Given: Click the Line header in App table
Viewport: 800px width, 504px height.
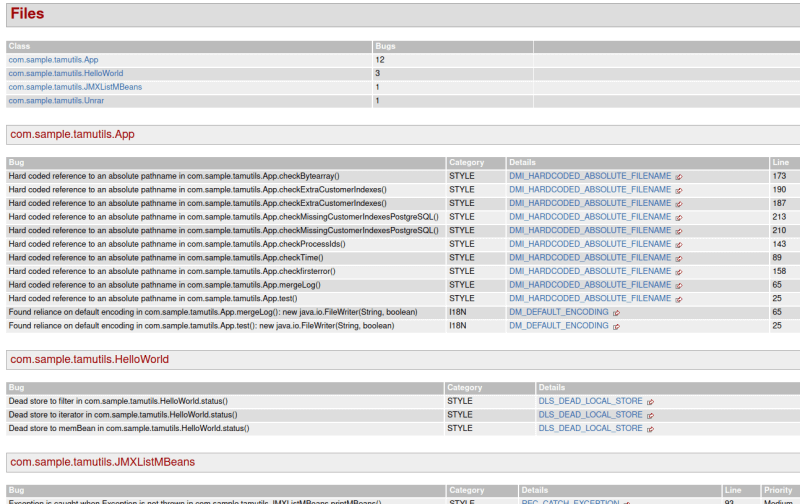Looking at the screenshot, I should tap(781, 162).
